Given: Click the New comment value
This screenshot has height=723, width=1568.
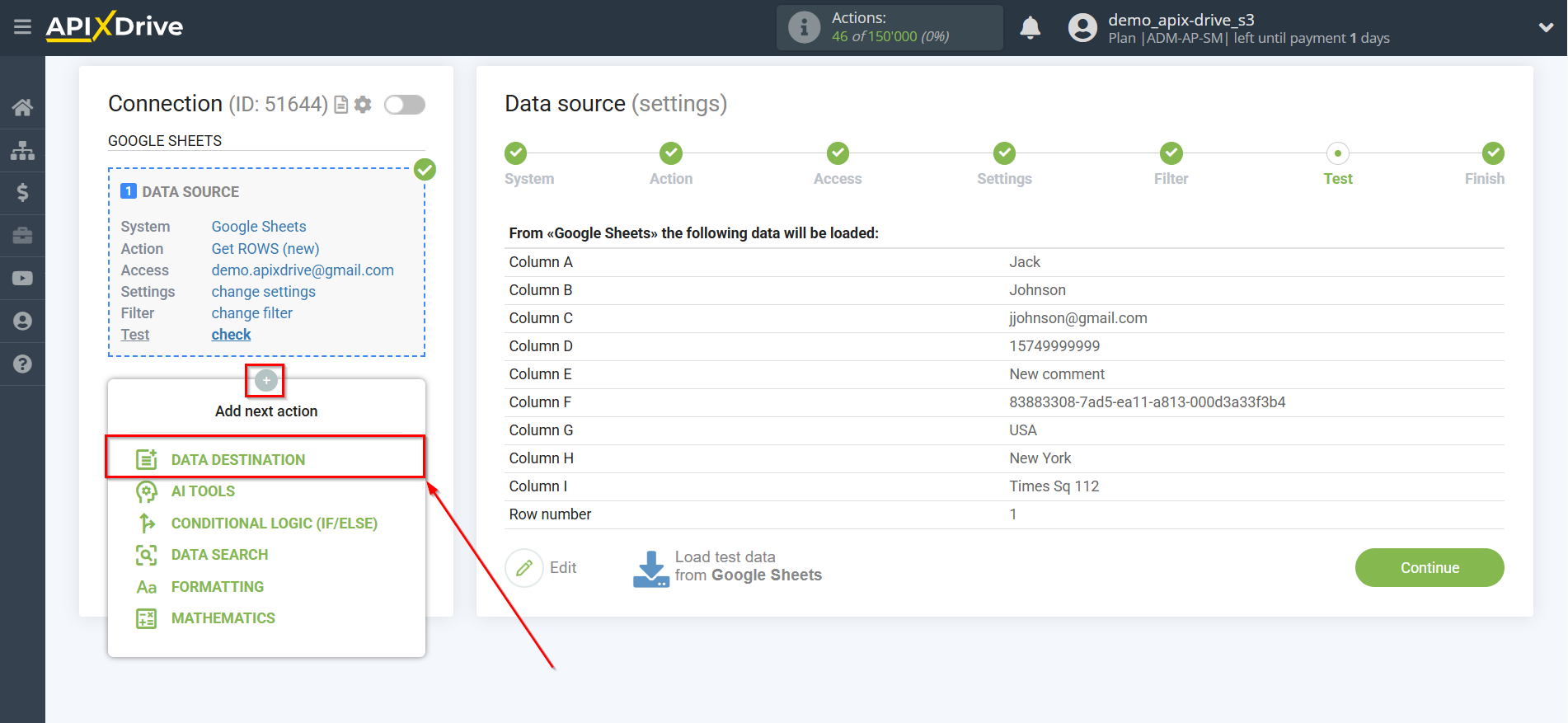Looking at the screenshot, I should [x=1057, y=374].
